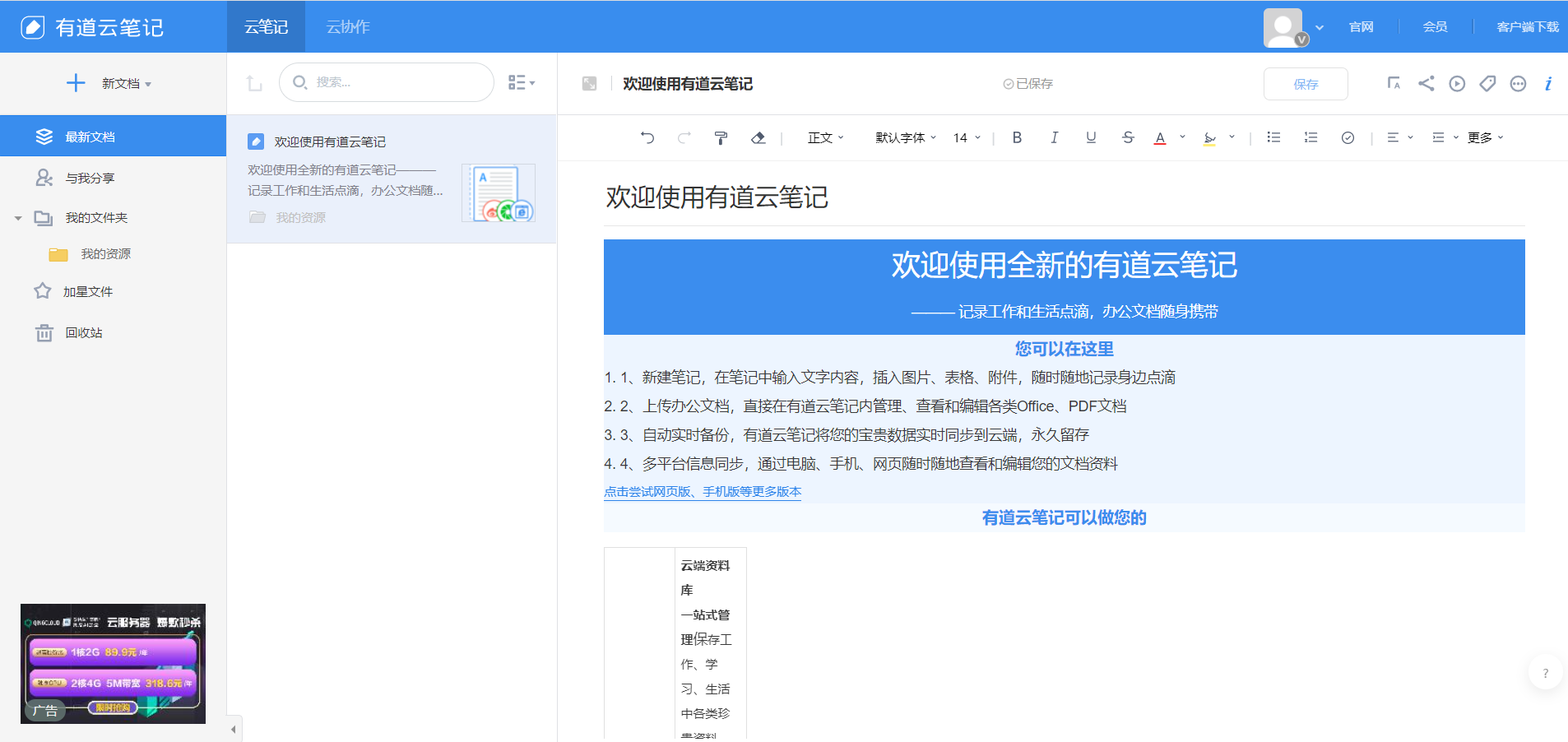Focus the 搜索 search field
Viewport: 1568px width, 742px height.
386,82
